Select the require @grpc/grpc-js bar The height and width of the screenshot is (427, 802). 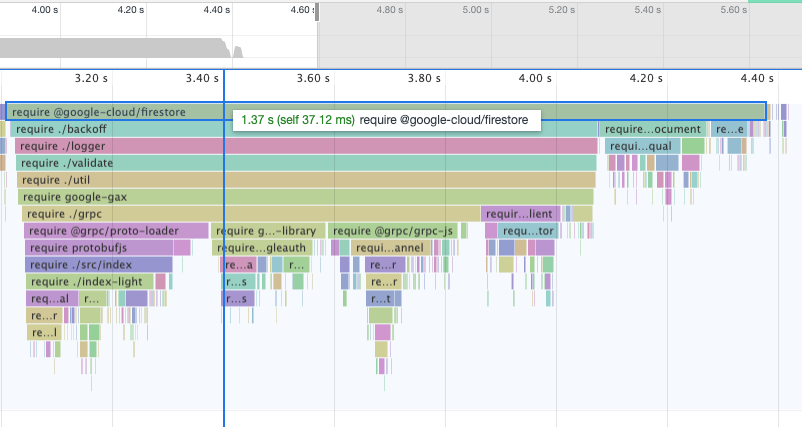pyautogui.click(x=393, y=231)
